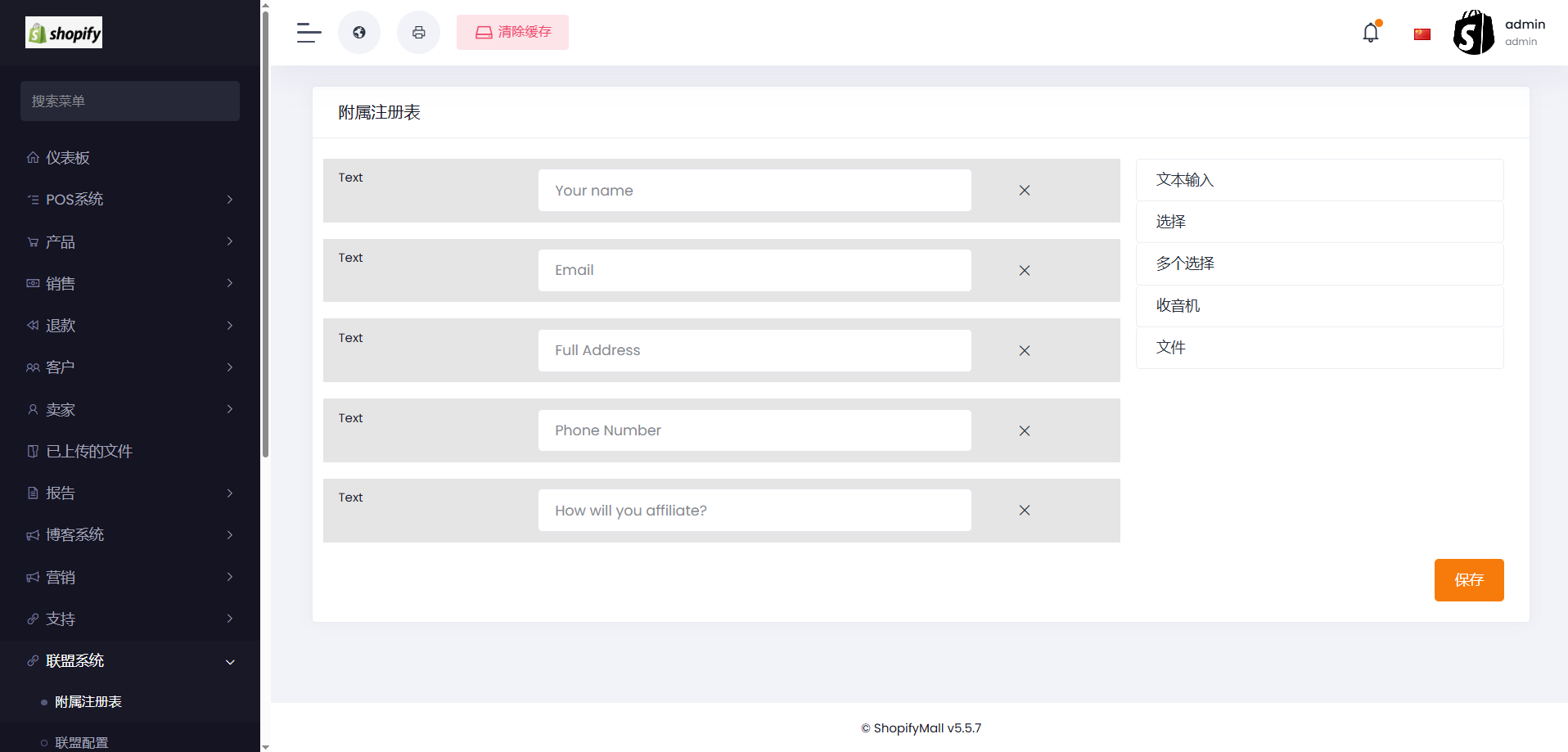Click the 搜索菜单 search box
Image resolution: width=1568 pixels, height=752 pixels.
(130, 101)
